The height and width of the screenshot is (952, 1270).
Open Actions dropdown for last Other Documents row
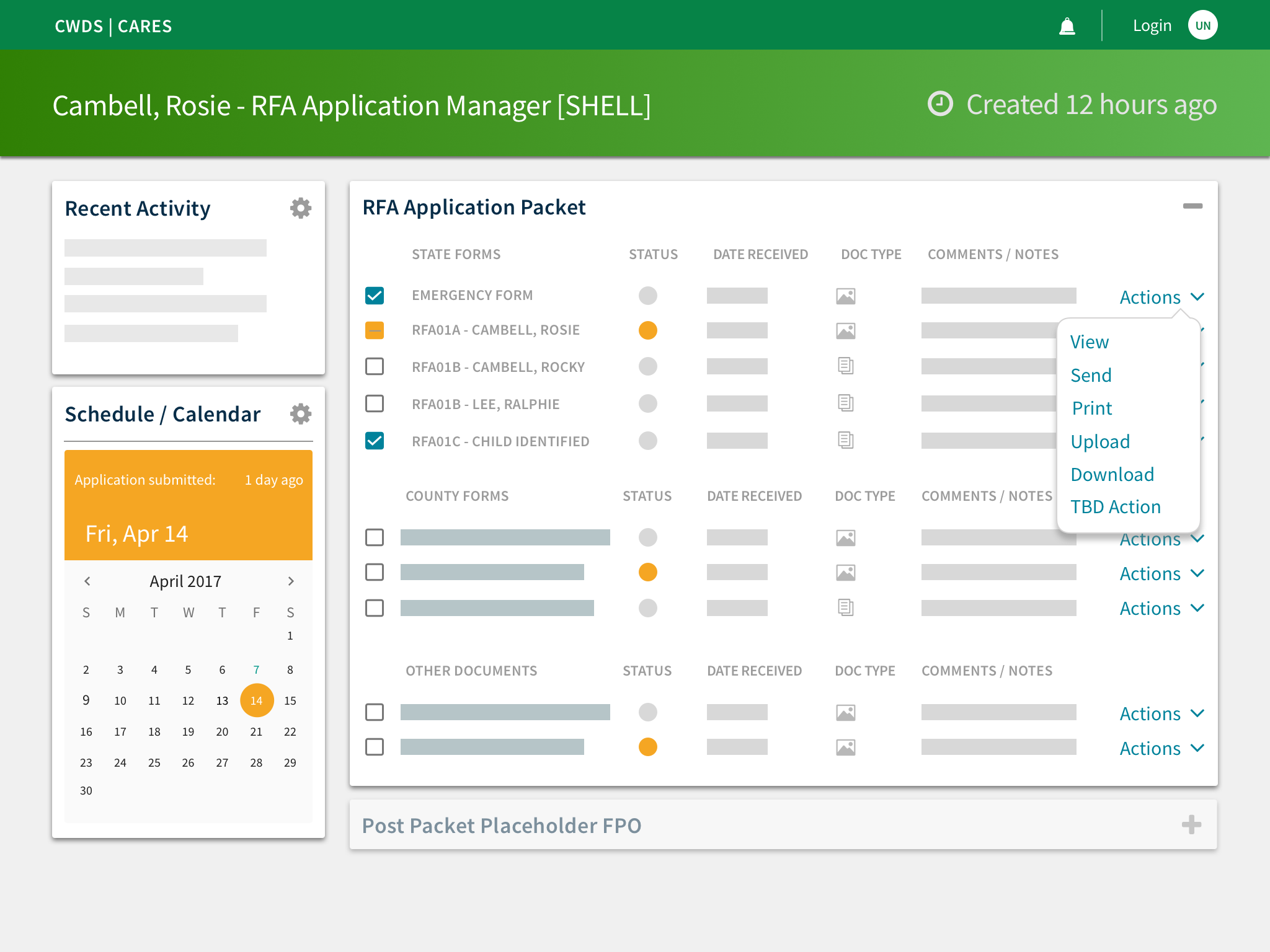coord(1161,749)
